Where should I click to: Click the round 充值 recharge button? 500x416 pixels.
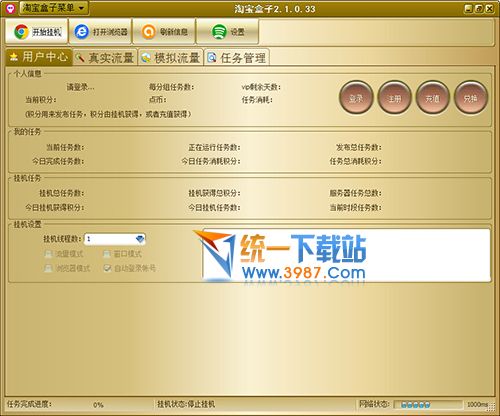tap(432, 98)
